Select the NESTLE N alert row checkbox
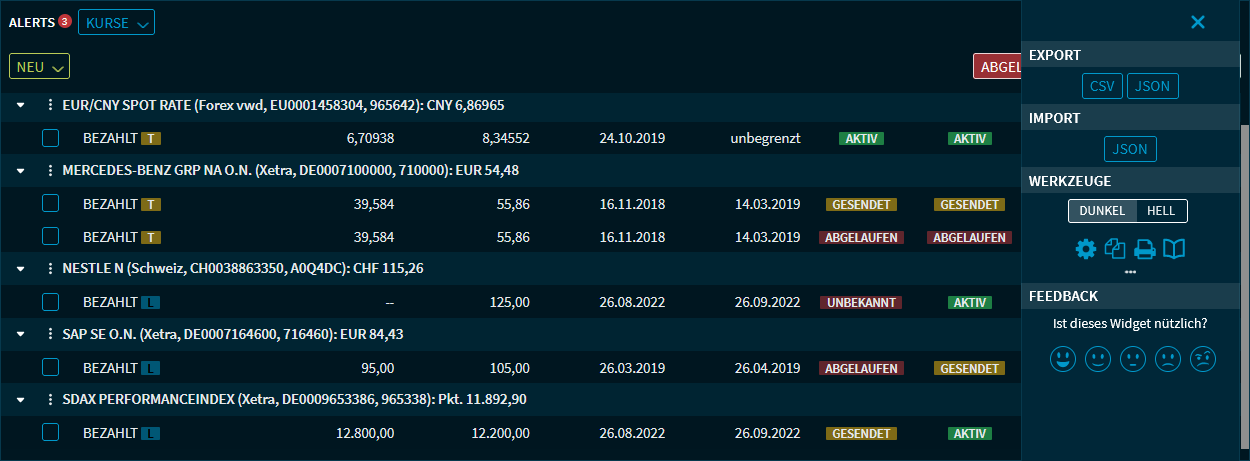1250x461 pixels. (51, 302)
